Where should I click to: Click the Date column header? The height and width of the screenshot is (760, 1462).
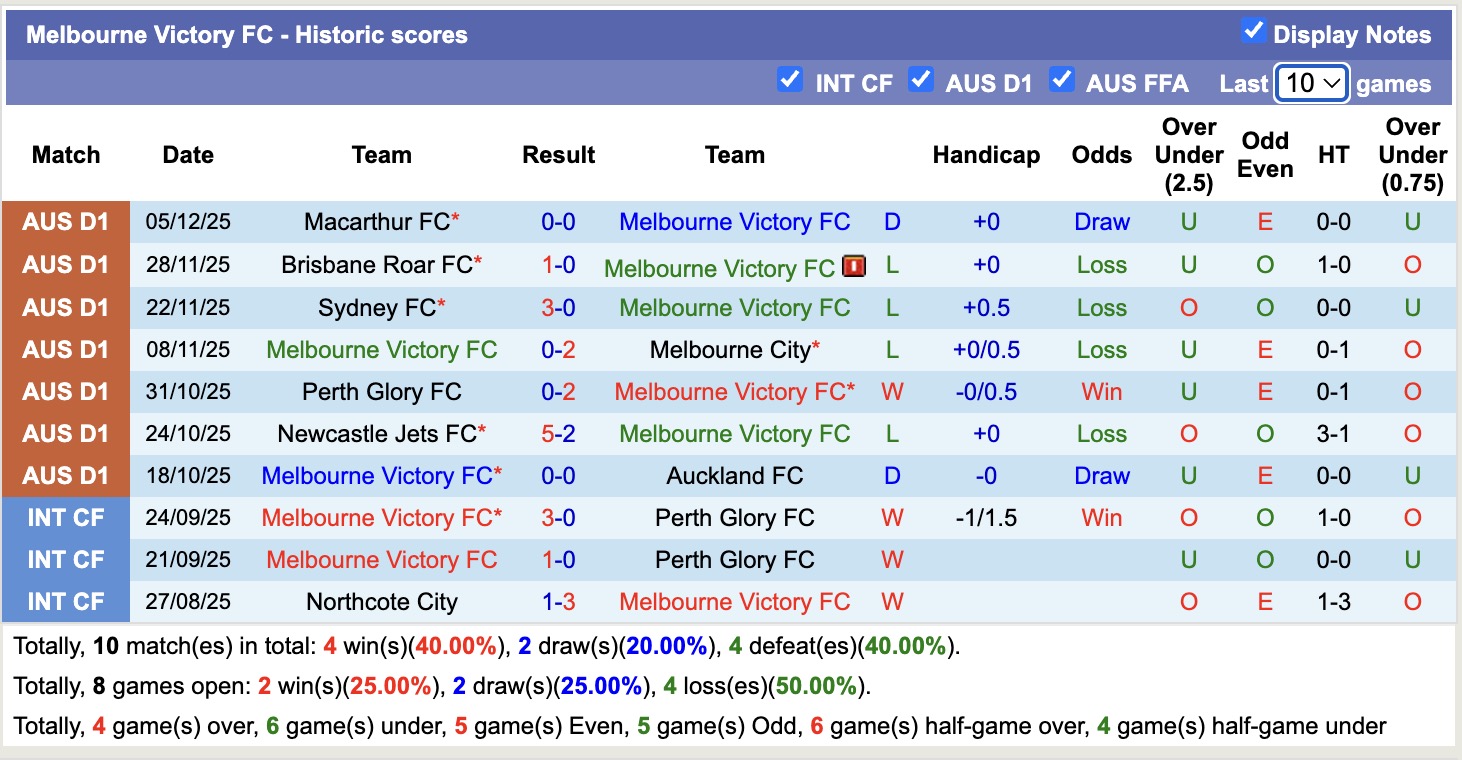[187, 155]
